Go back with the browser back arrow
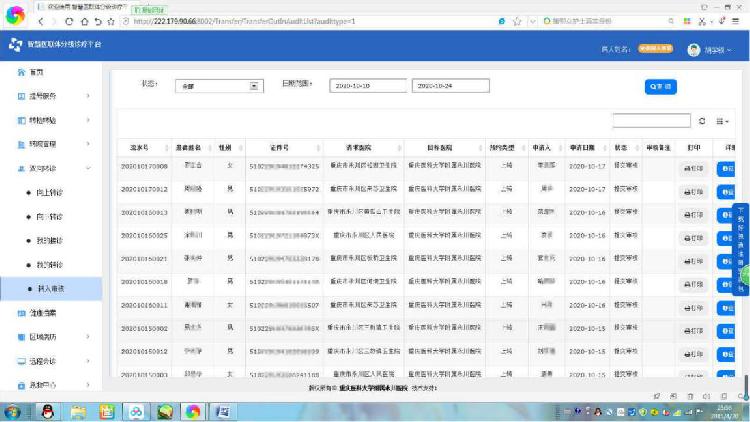This screenshot has width=750, height=422. 41,22
